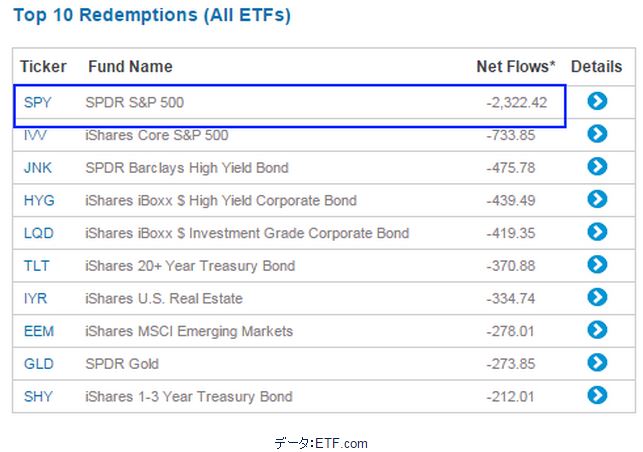This screenshot has width=643, height=452.
Task: Click details arrow for TLT row
Action: point(597,265)
